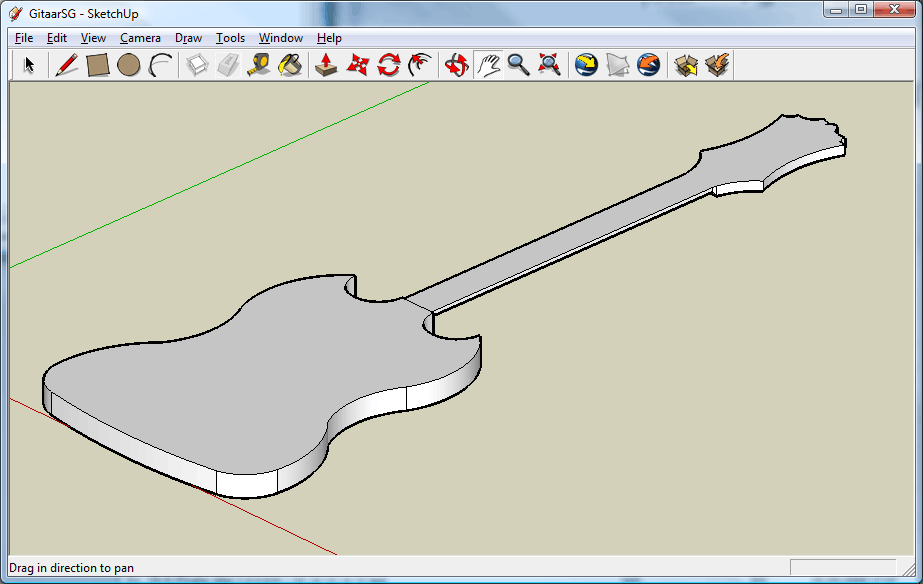Pick the Line pencil tool
Screen dimensions: 923x584
point(67,65)
